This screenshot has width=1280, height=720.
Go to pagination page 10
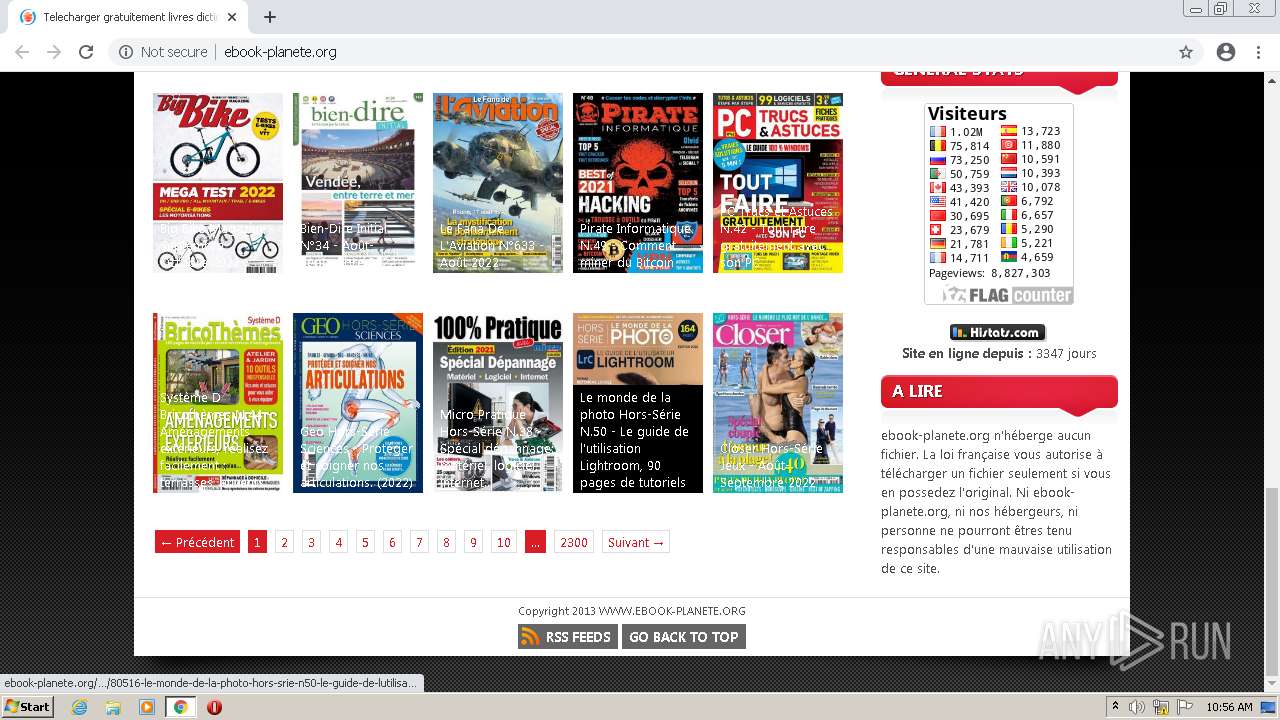point(503,542)
